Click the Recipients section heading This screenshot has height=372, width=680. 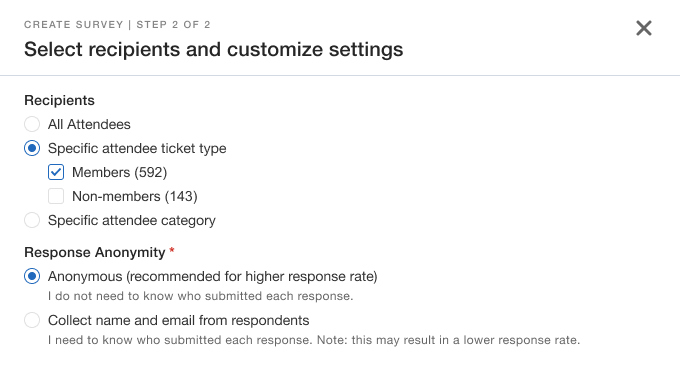[59, 100]
